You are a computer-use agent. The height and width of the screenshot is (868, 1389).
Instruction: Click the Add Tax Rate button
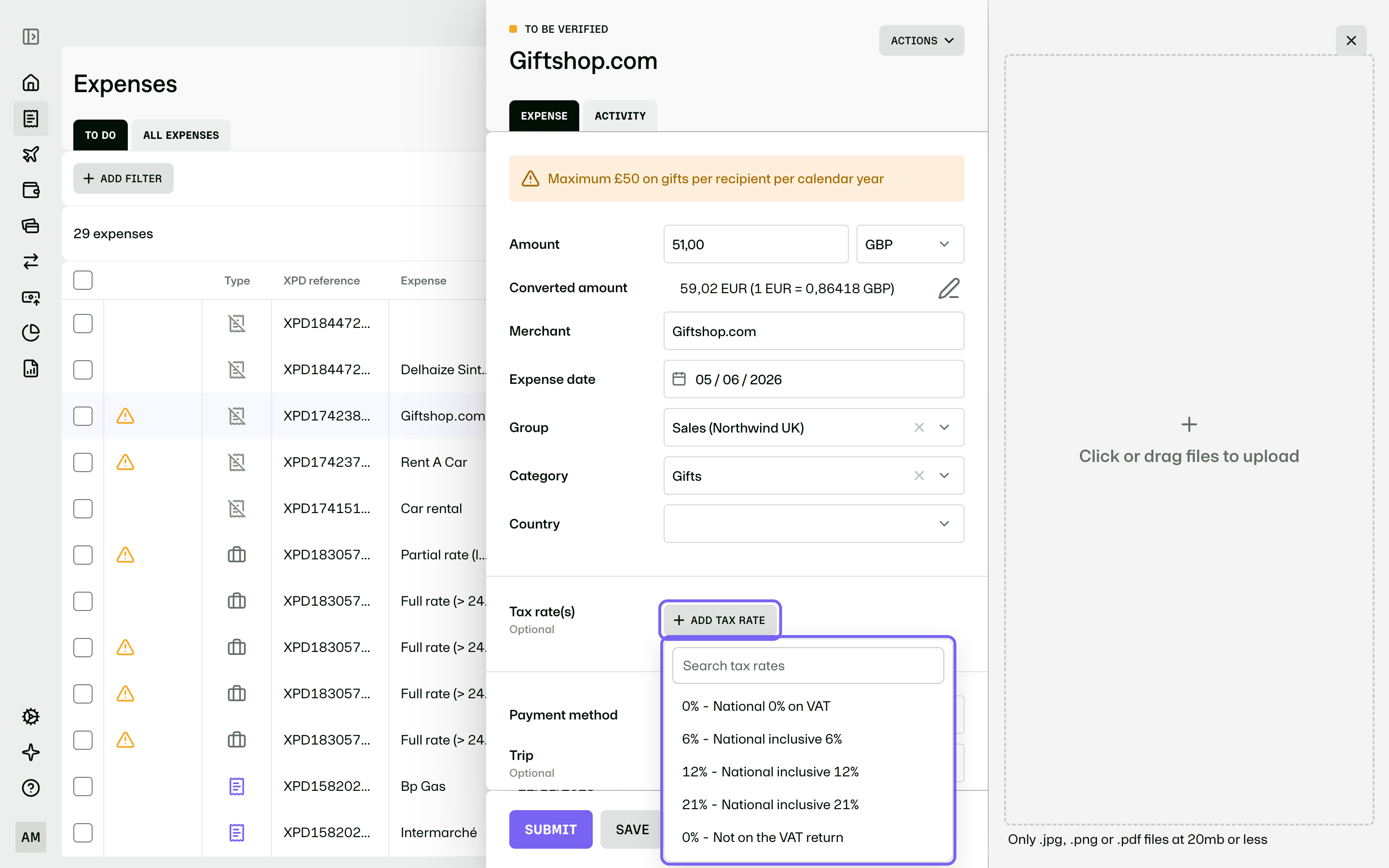point(720,620)
